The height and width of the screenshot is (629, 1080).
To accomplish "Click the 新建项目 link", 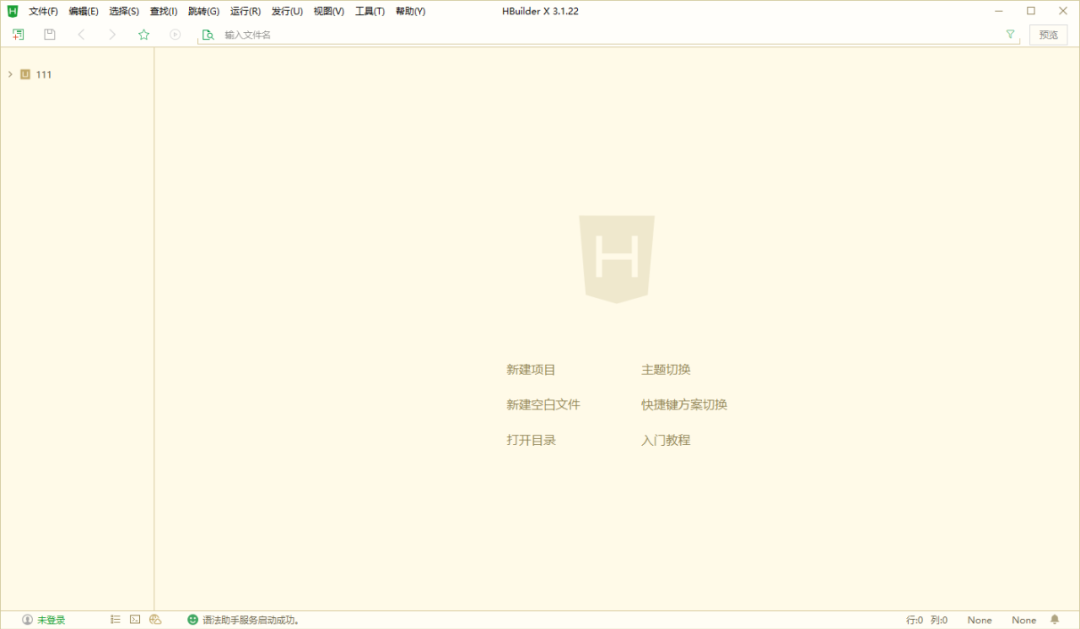I will pyautogui.click(x=531, y=370).
